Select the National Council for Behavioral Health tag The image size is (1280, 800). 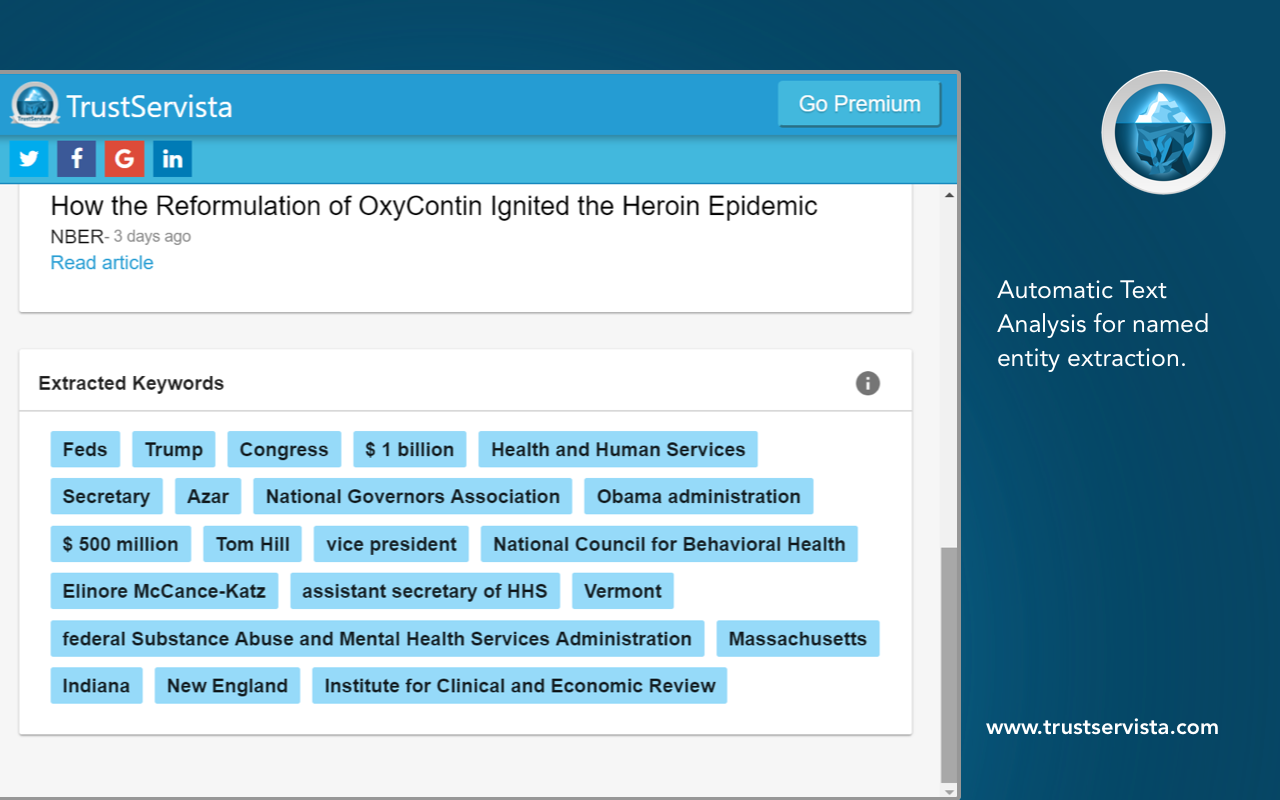669,545
